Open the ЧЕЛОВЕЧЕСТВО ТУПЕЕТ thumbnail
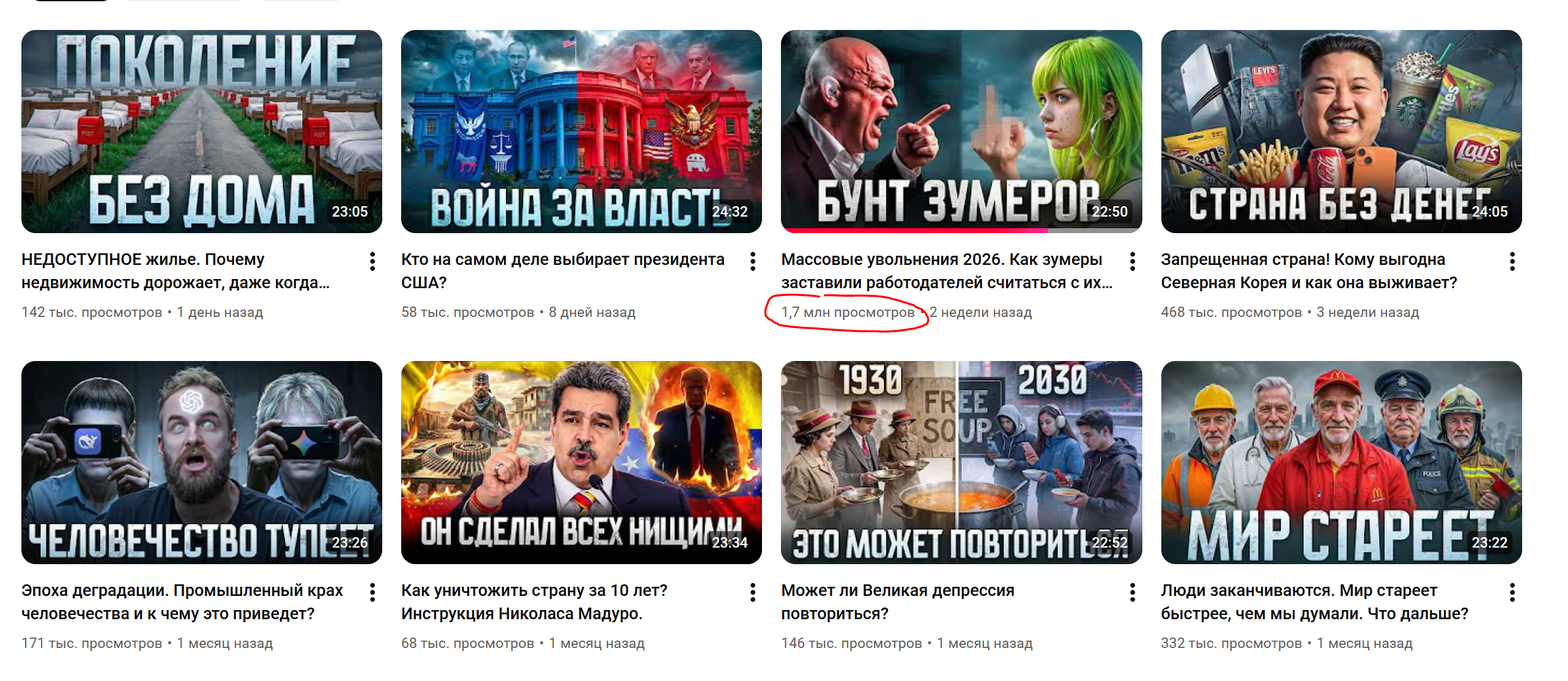The width and height of the screenshot is (1568, 681). click(202, 463)
